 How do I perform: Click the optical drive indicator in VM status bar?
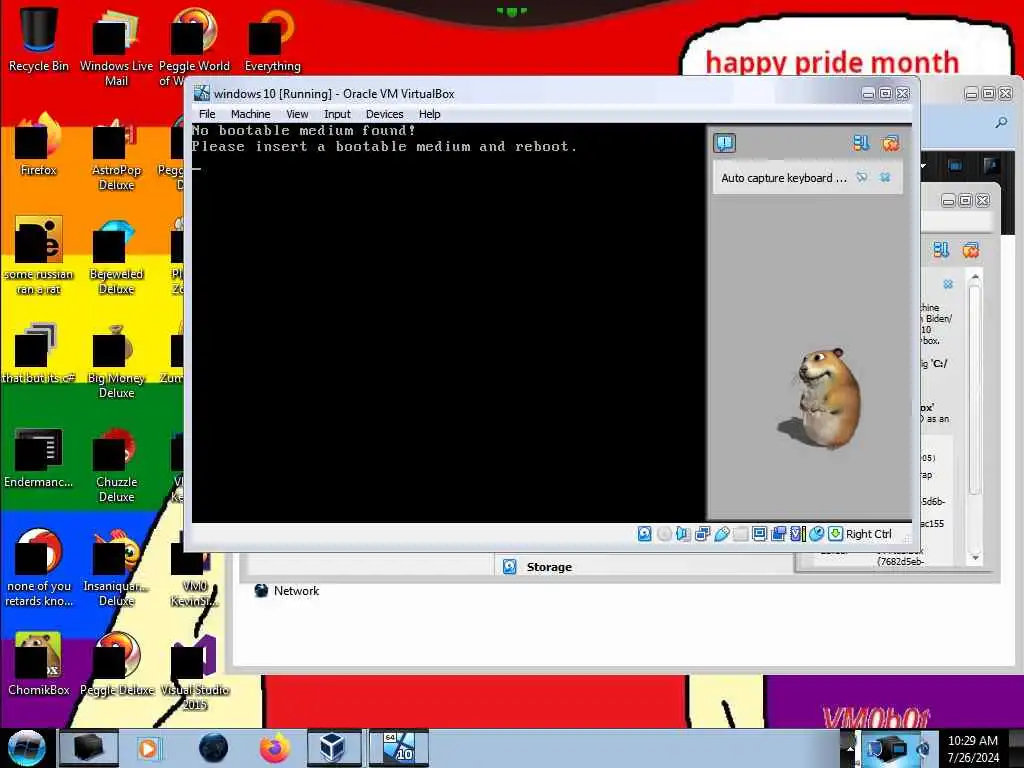(x=664, y=534)
